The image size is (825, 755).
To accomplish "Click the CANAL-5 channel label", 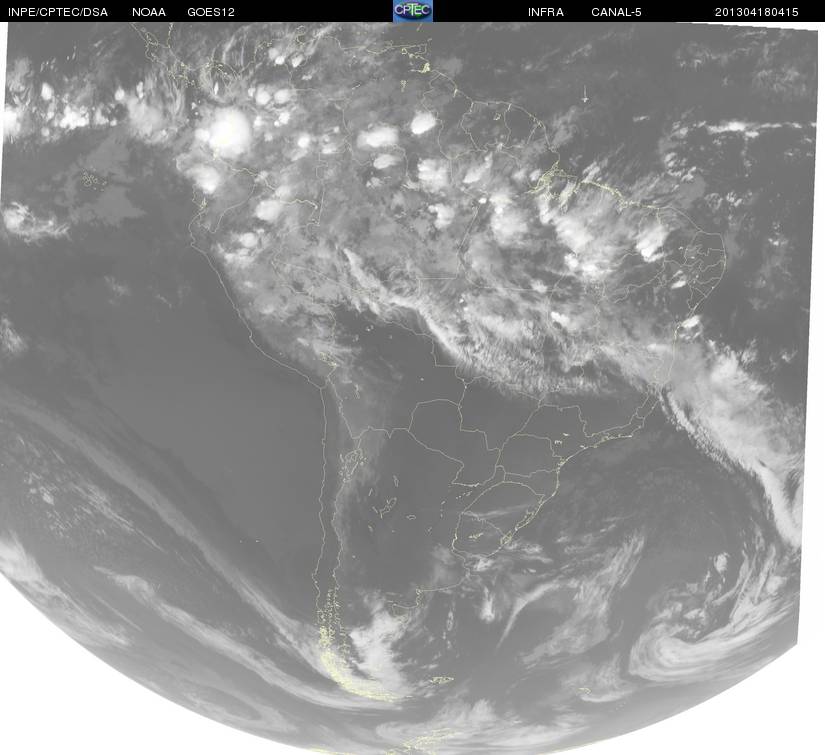I will pos(616,12).
